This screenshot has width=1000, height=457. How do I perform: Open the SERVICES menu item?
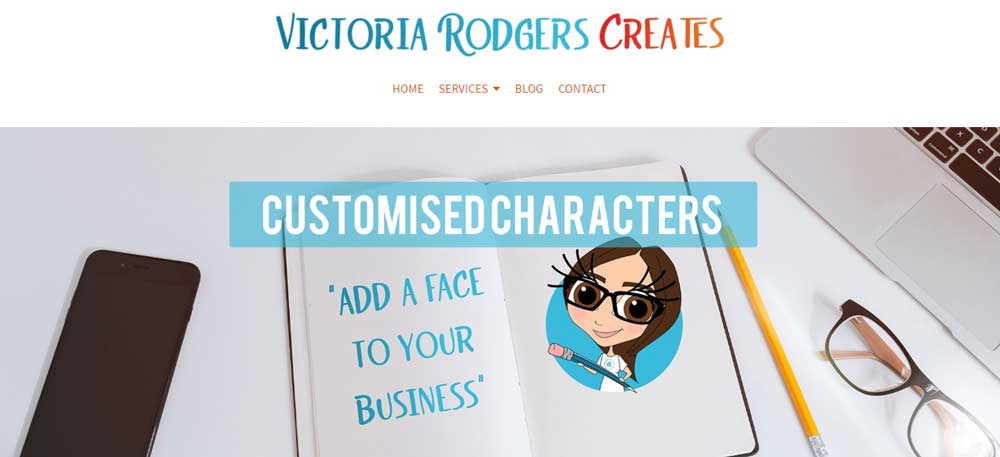pyautogui.click(x=463, y=89)
